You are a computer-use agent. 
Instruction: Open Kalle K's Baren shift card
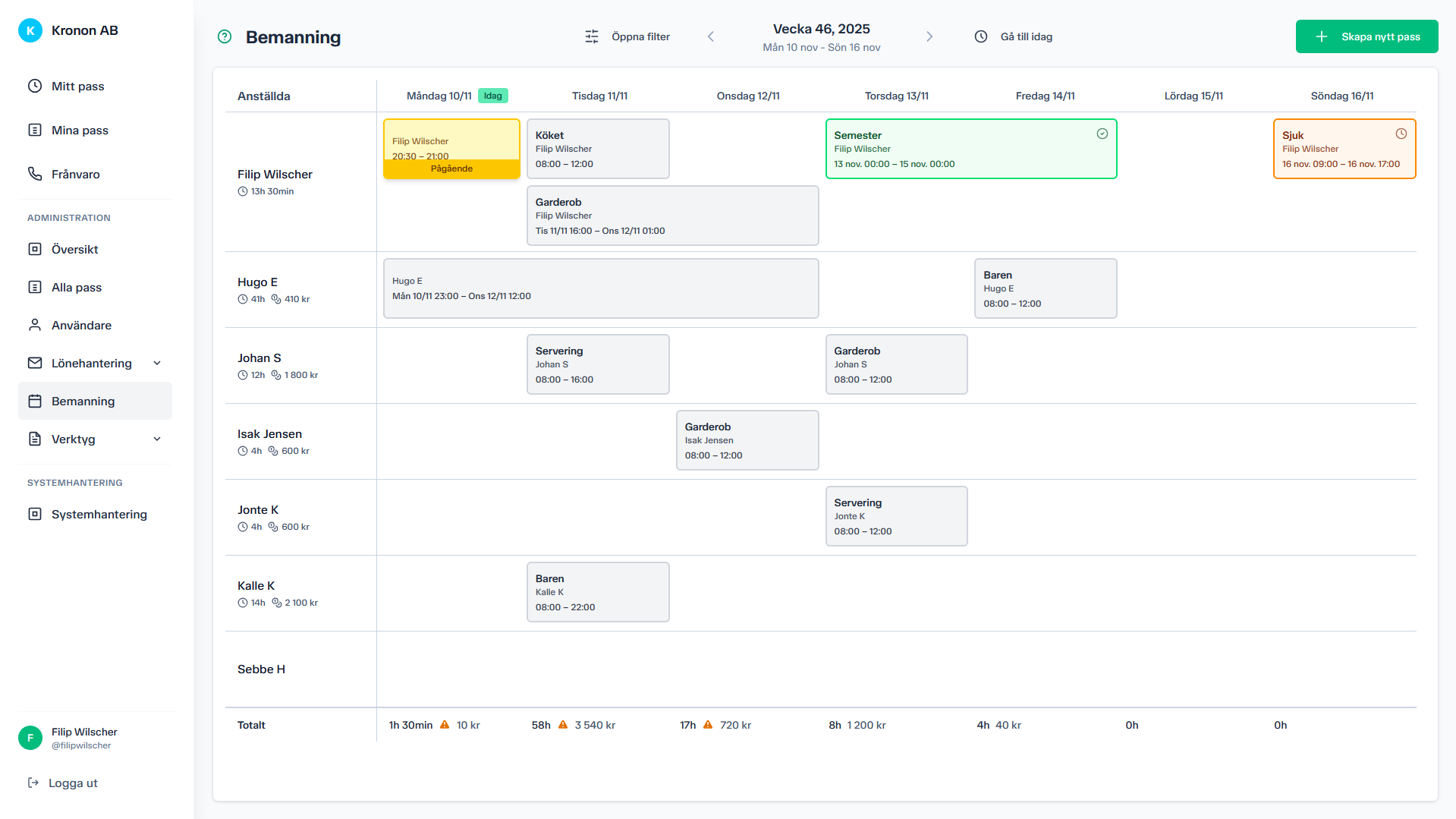598,592
